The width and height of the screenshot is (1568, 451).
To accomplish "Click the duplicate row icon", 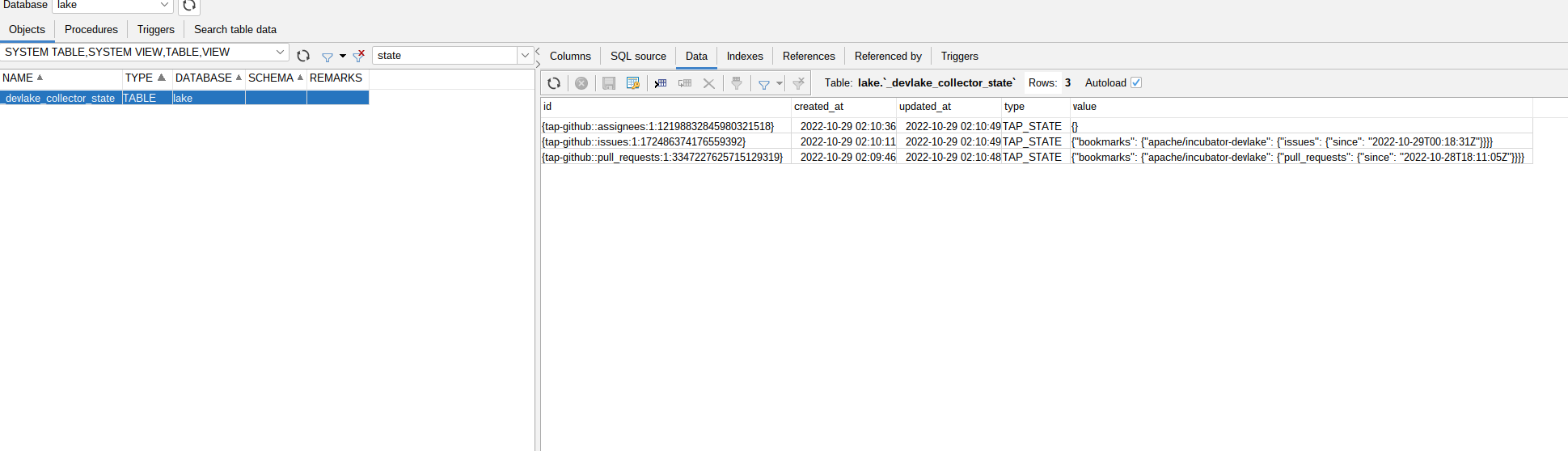I will (685, 83).
